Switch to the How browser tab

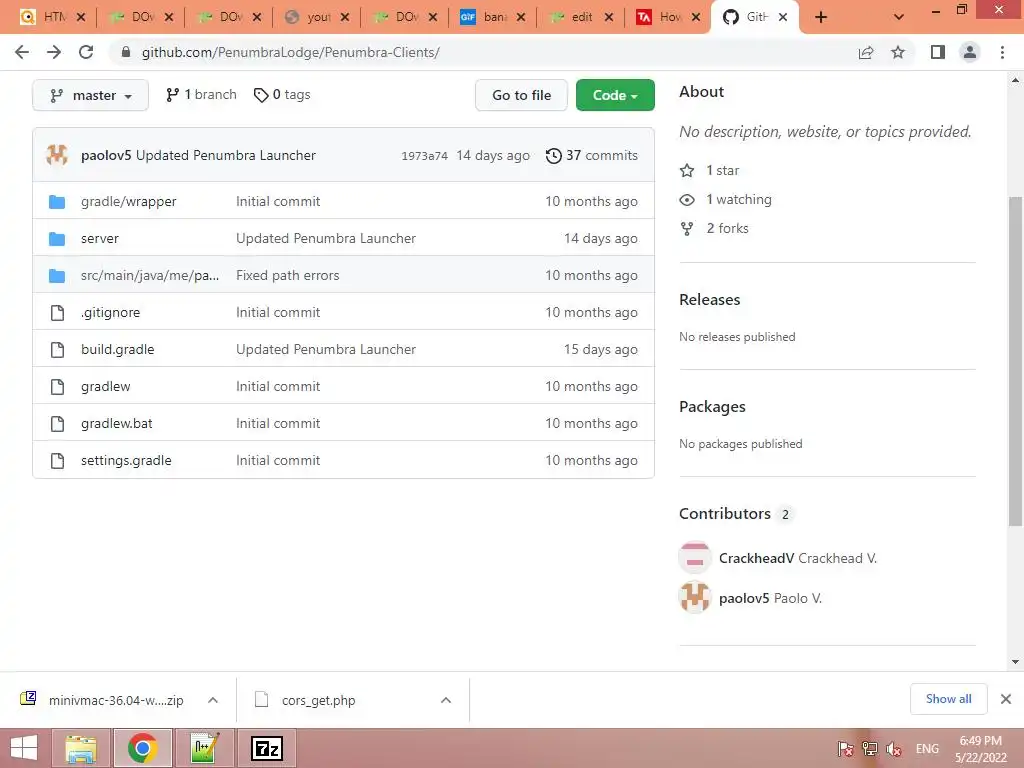670,17
